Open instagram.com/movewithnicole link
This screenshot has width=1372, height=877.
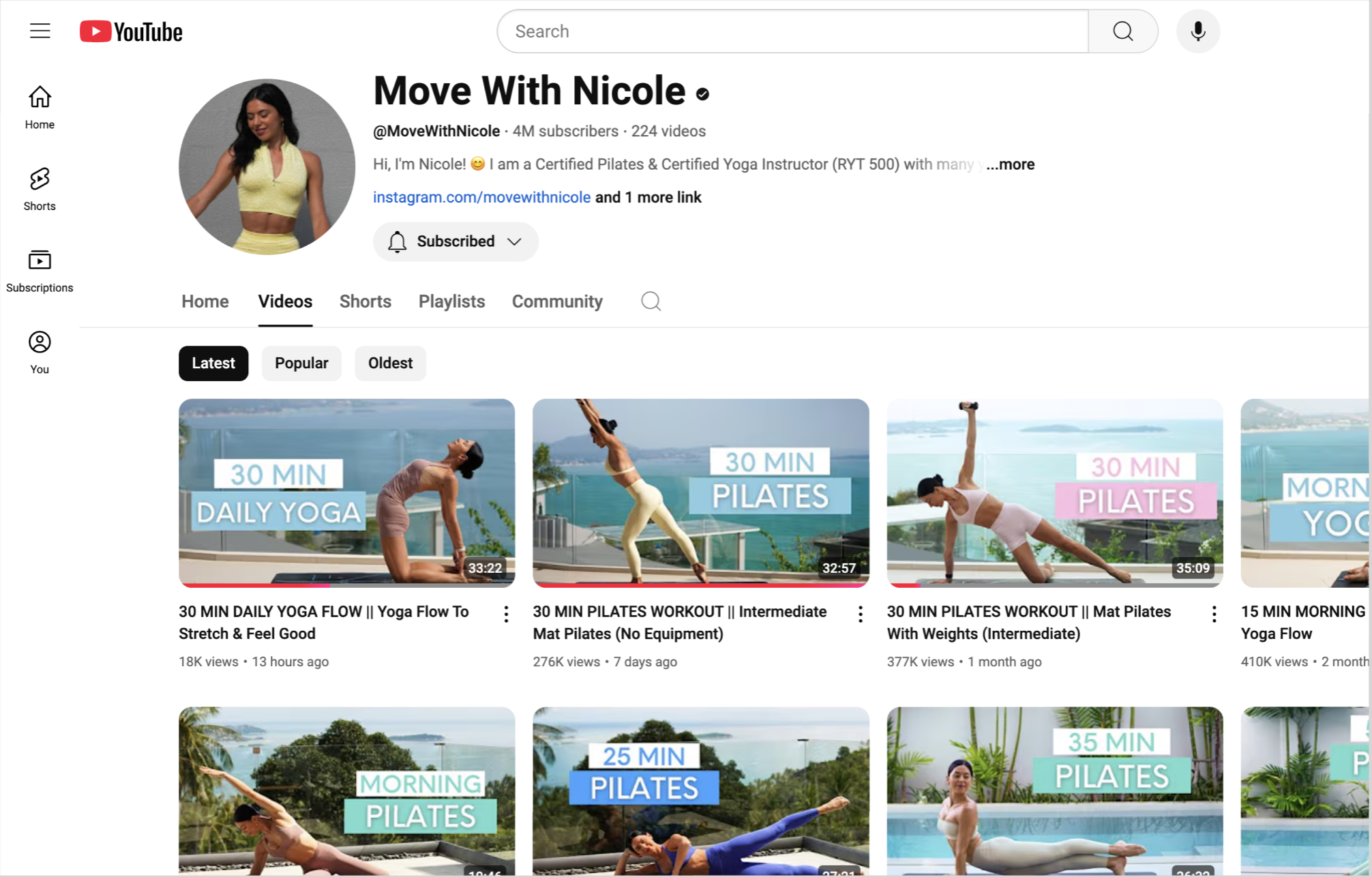[481, 197]
